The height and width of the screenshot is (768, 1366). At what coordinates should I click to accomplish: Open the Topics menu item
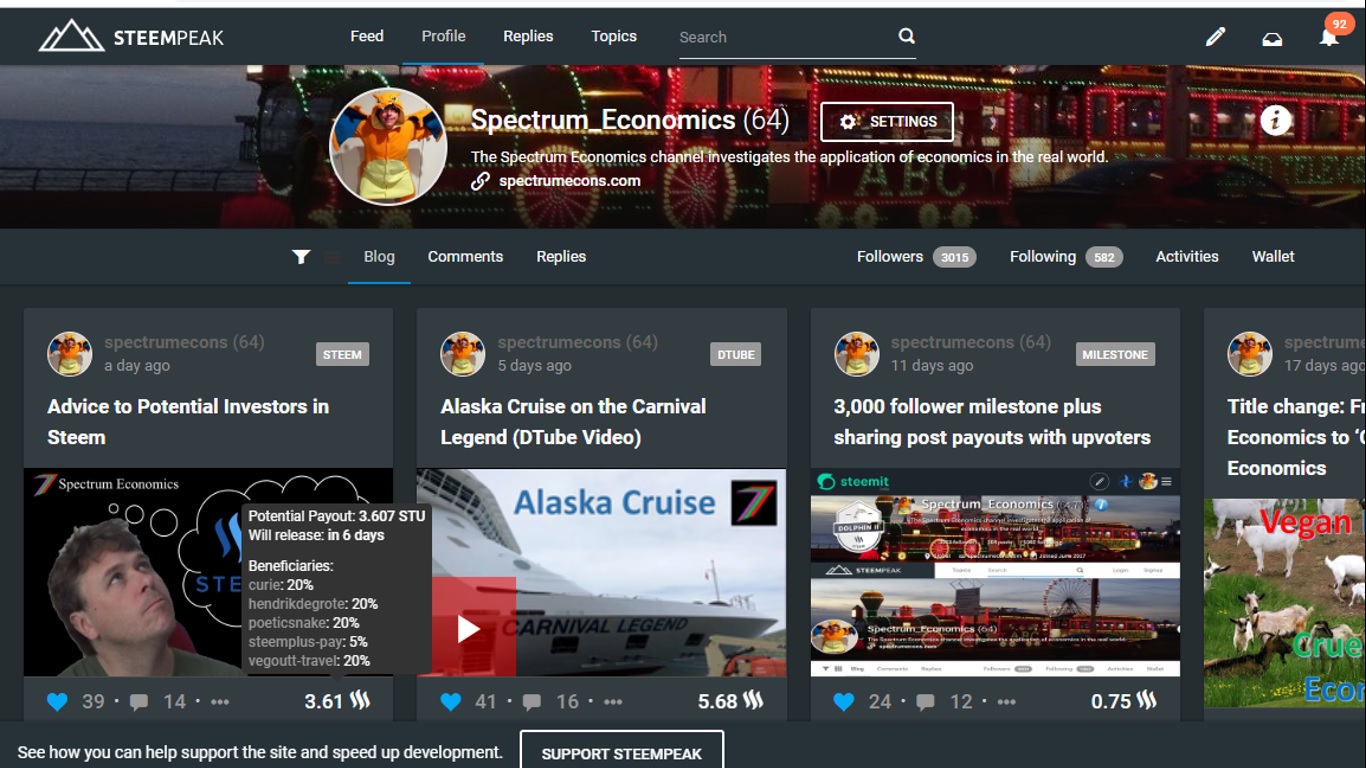(x=614, y=36)
